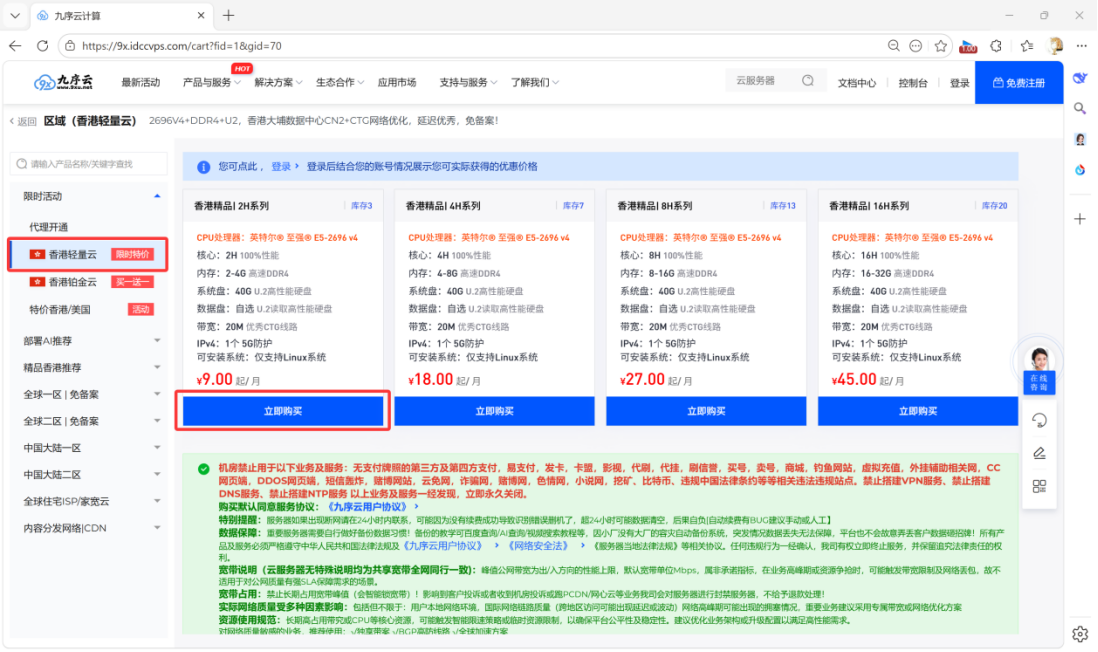Expand the 中国大陆二区 section
1098x652 pixels.
[89, 474]
